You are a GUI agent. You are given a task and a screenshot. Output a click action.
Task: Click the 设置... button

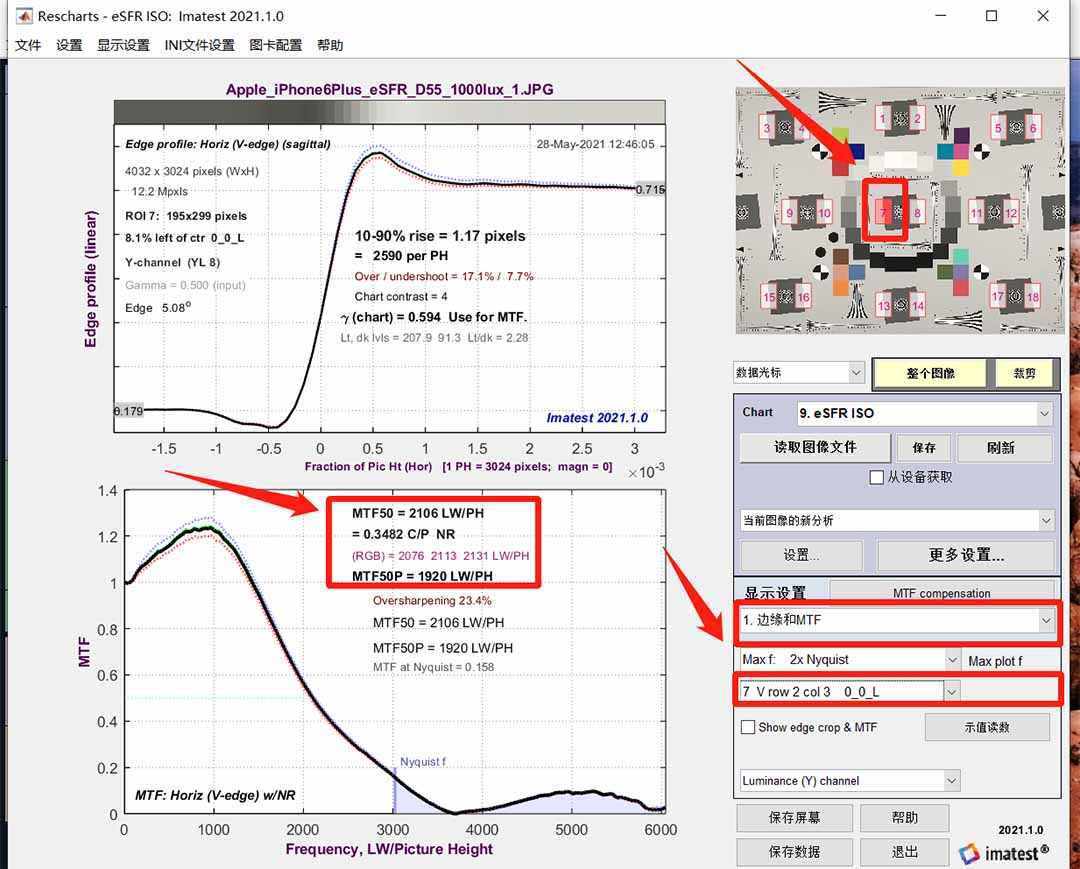click(x=801, y=555)
